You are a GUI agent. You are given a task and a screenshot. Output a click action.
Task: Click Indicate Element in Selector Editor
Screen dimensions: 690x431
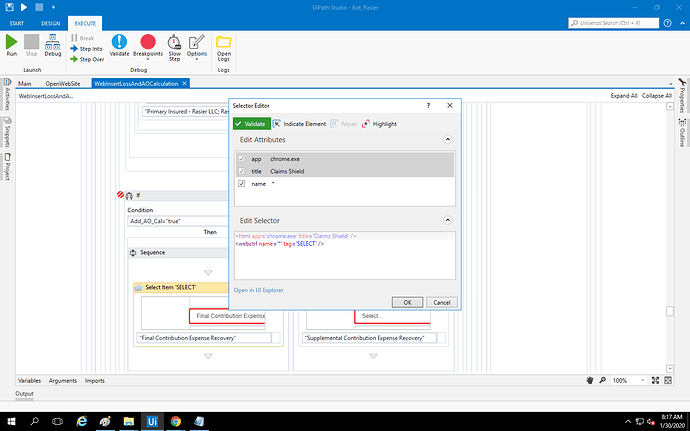tap(300, 124)
